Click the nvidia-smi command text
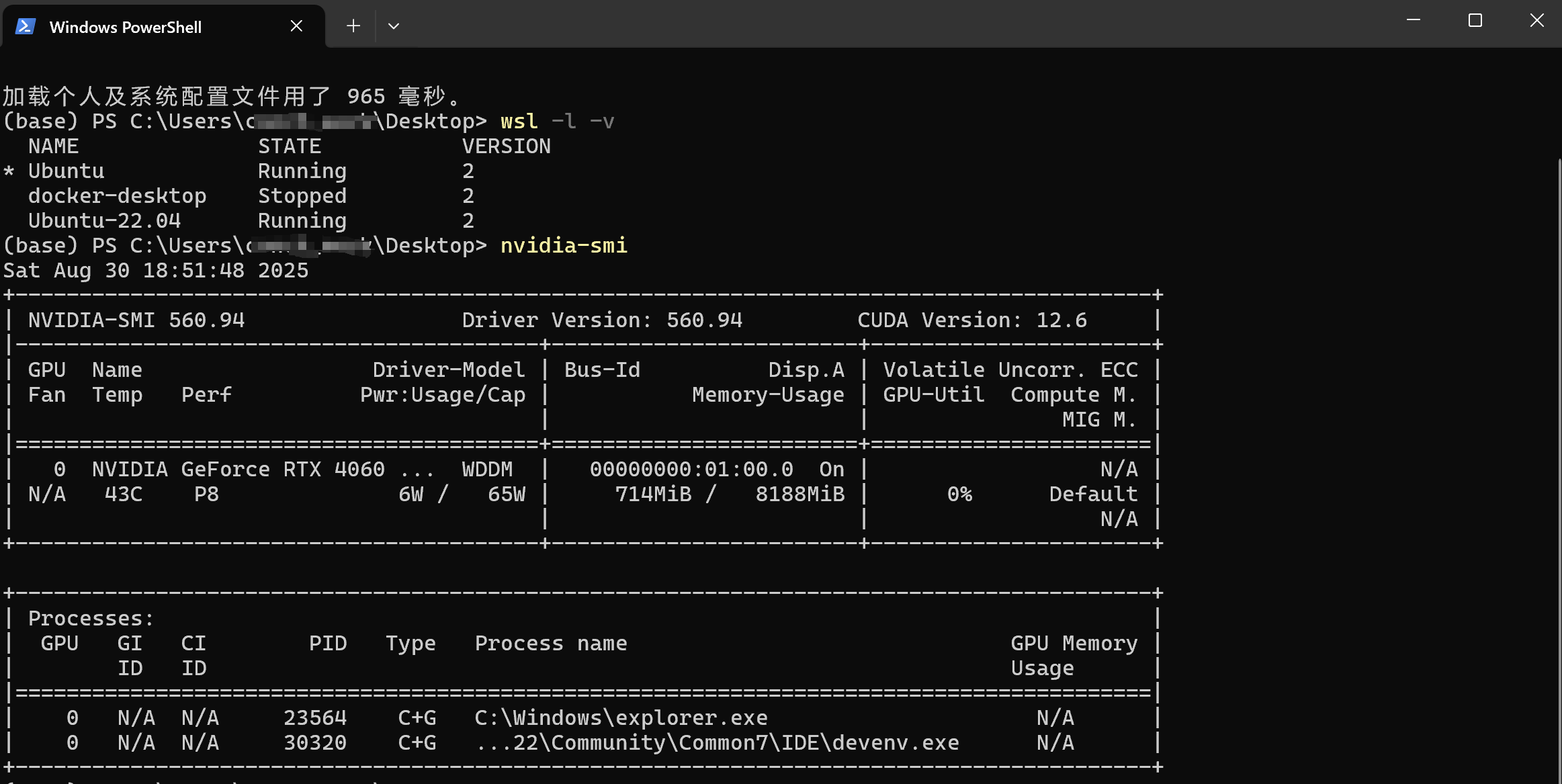Viewport: 1562px width, 784px height. click(563, 245)
